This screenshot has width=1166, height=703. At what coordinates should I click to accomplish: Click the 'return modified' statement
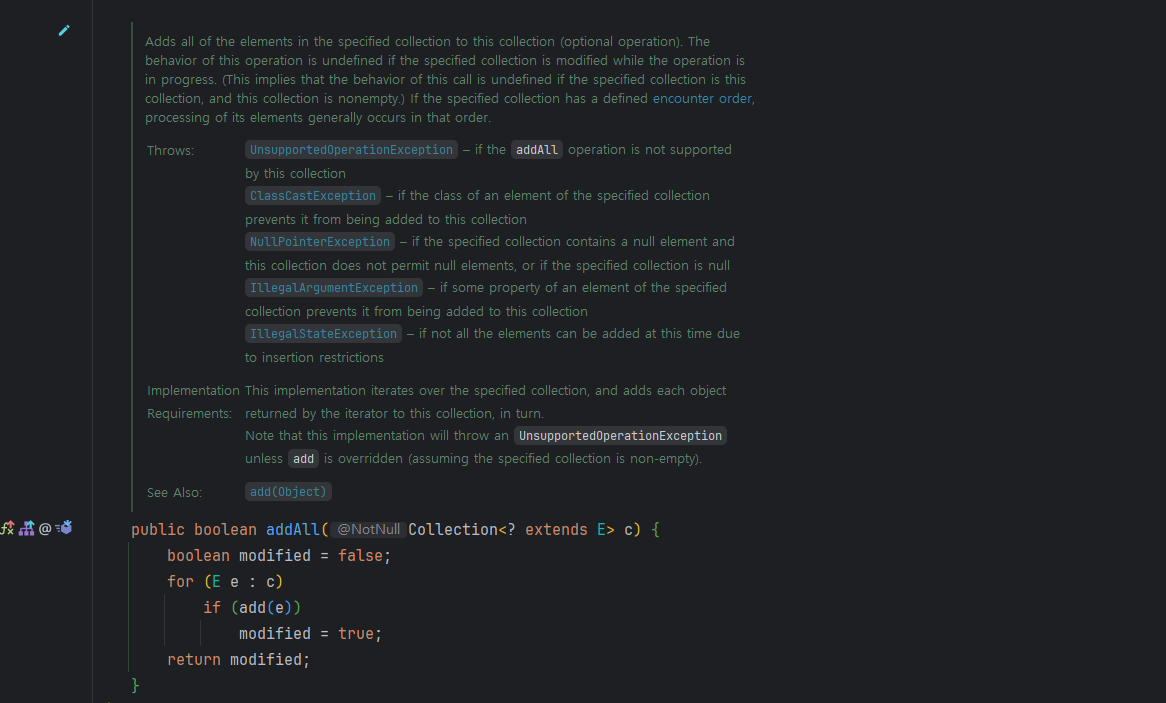(239, 660)
